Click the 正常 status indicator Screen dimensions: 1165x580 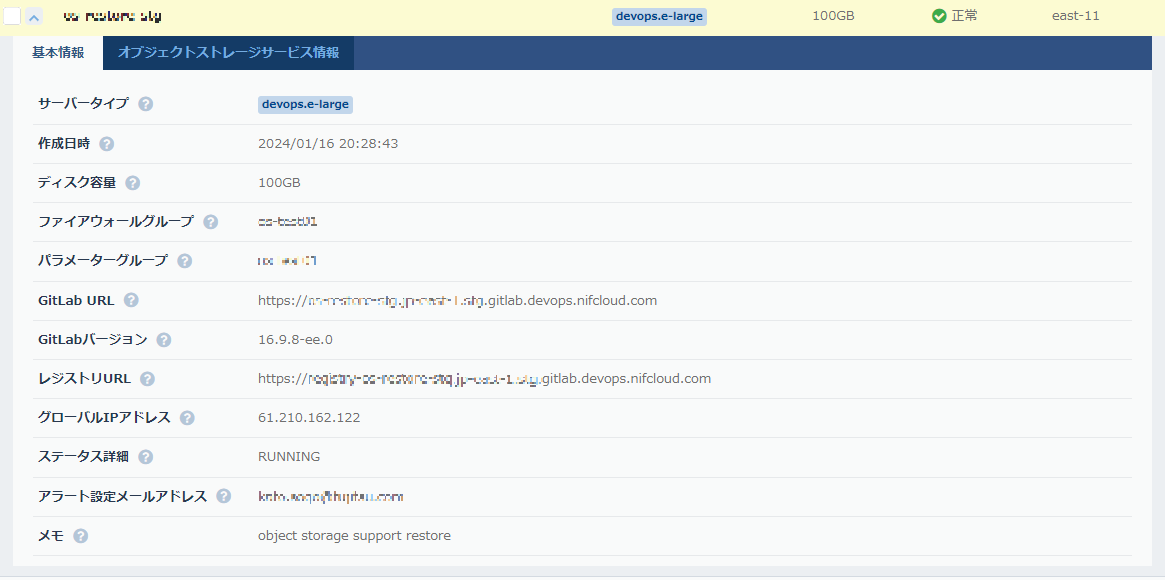[955, 16]
